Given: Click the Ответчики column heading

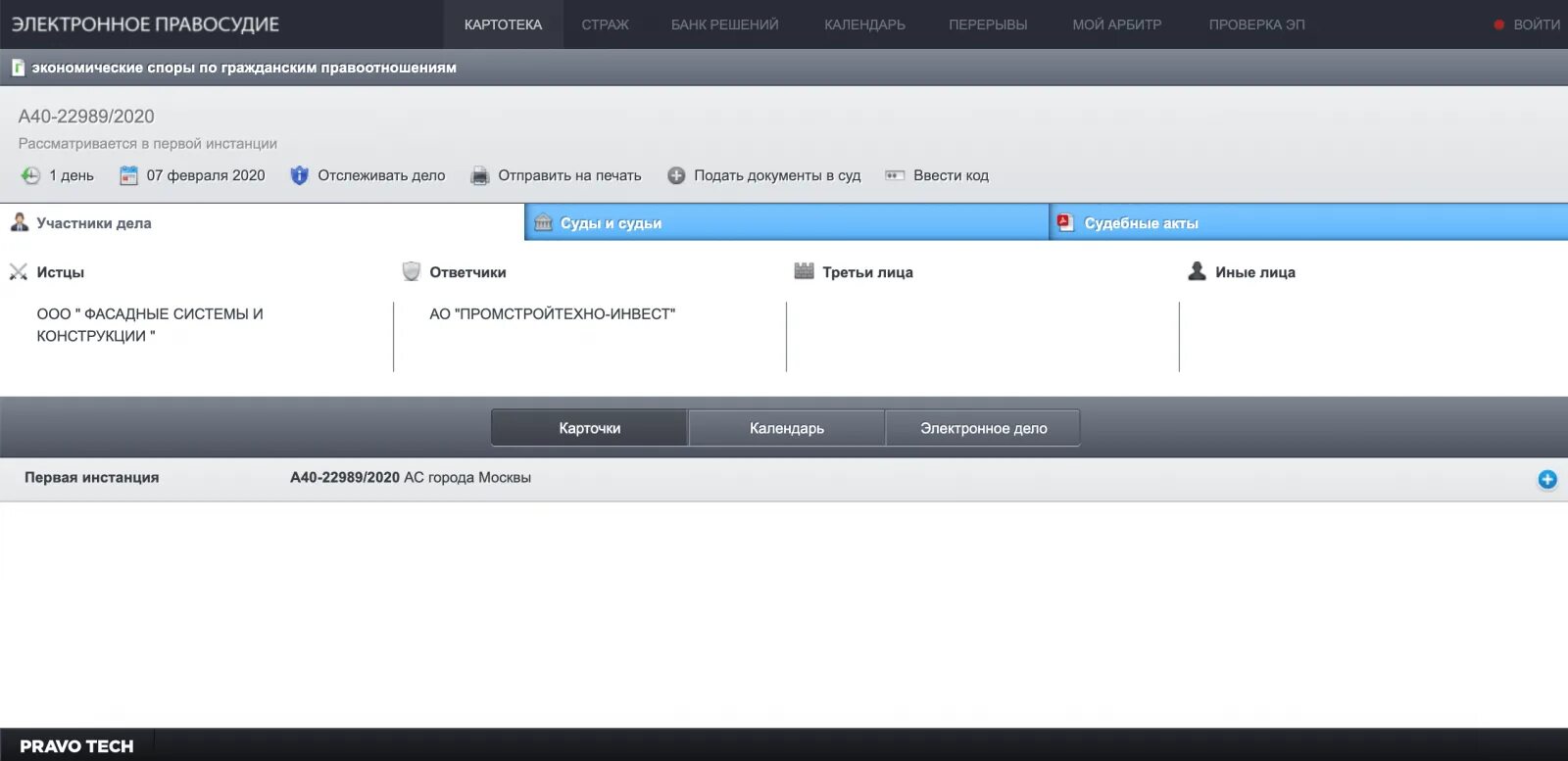Looking at the screenshot, I should coord(467,272).
